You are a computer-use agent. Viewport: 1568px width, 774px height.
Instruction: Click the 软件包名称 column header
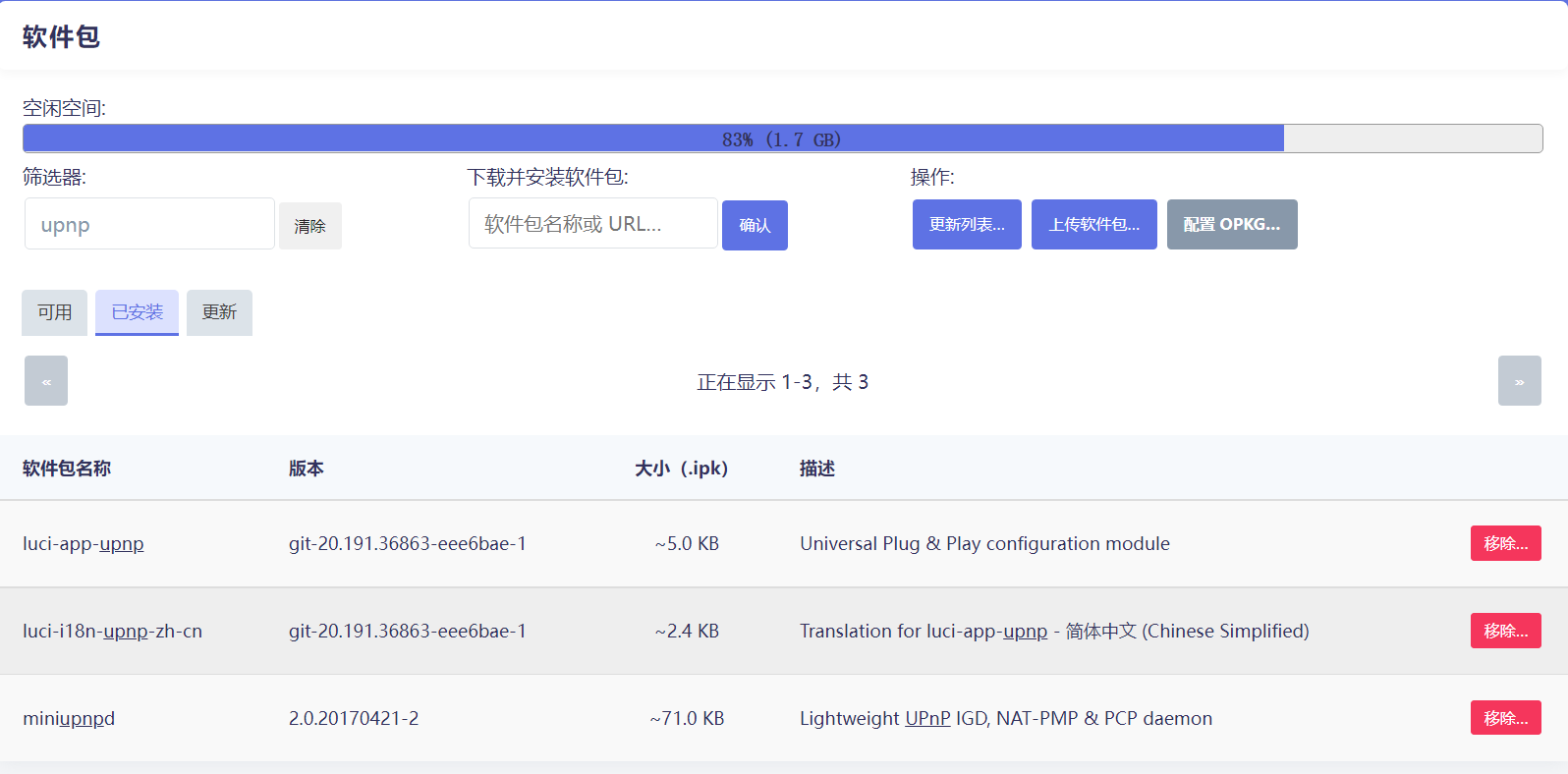click(67, 469)
